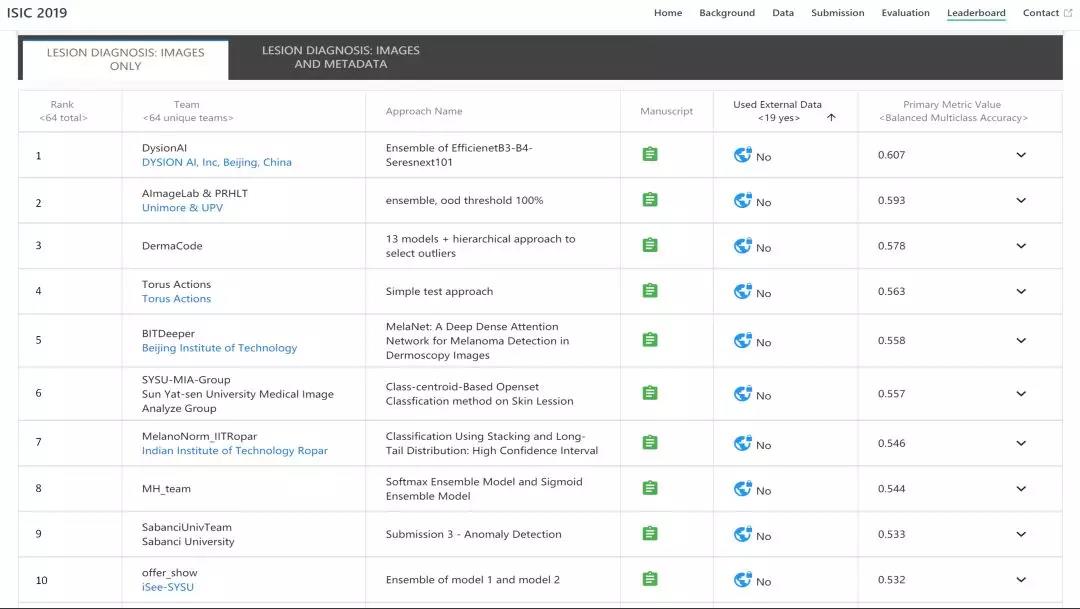
Task: Click the Team column header
Action: pyautogui.click(x=187, y=111)
